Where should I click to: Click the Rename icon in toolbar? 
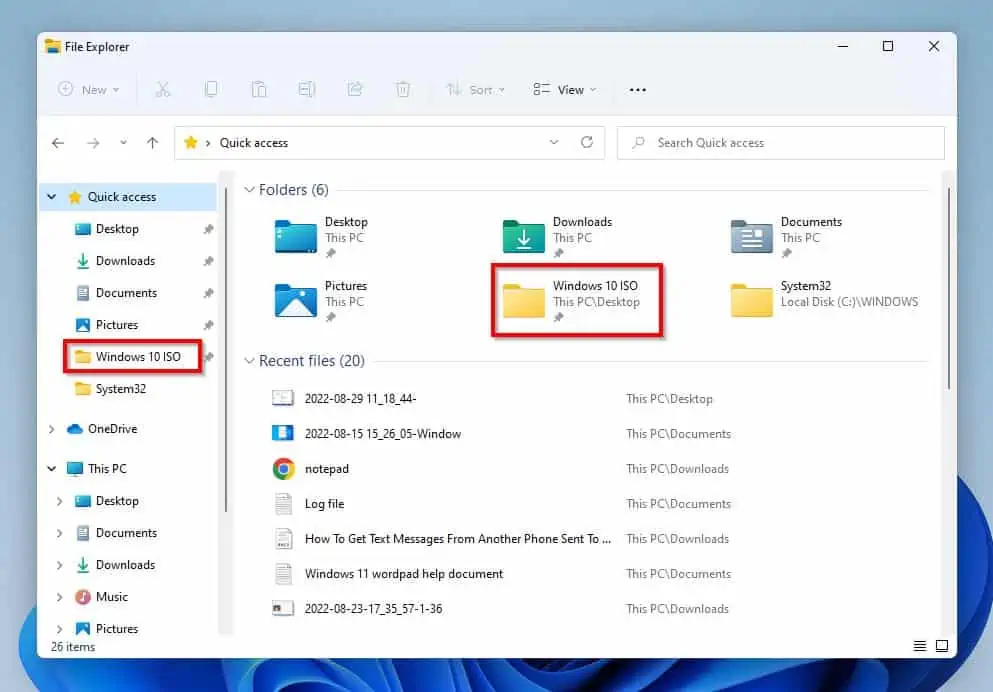(x=307, y=89)
